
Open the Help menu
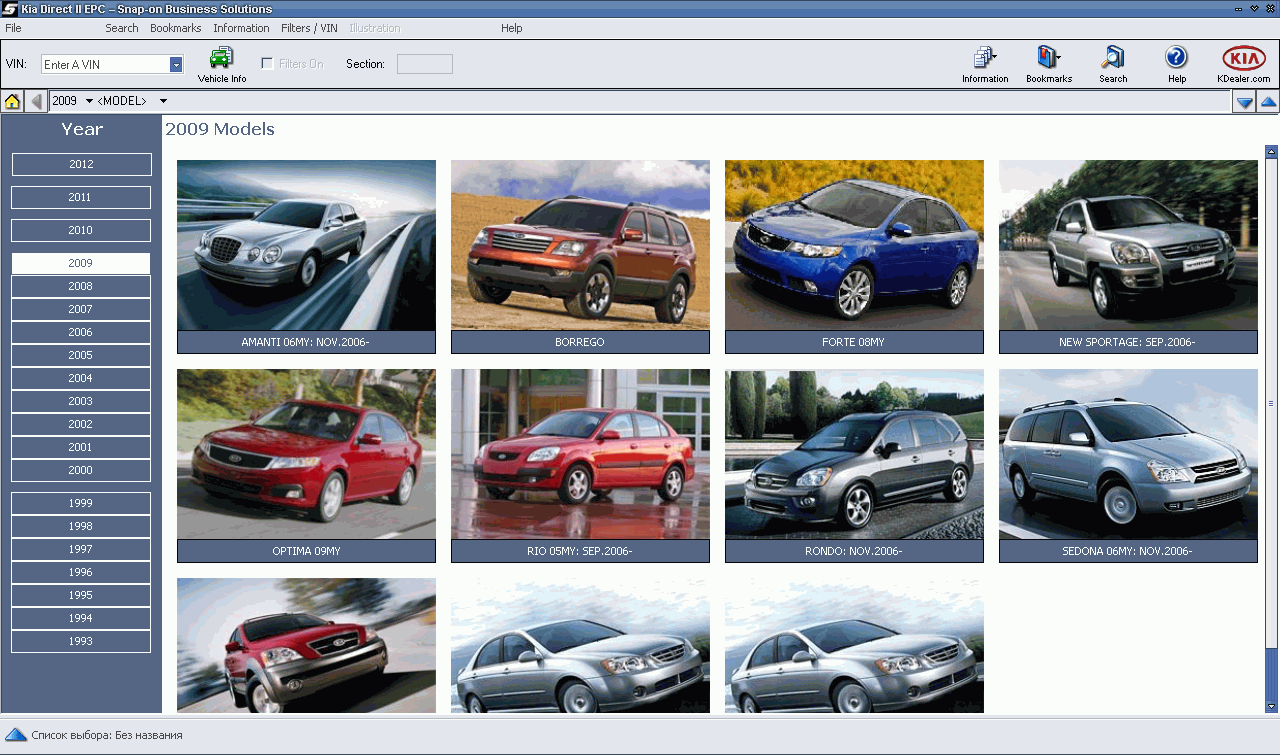pyautogui.click(x=512, y=28)
